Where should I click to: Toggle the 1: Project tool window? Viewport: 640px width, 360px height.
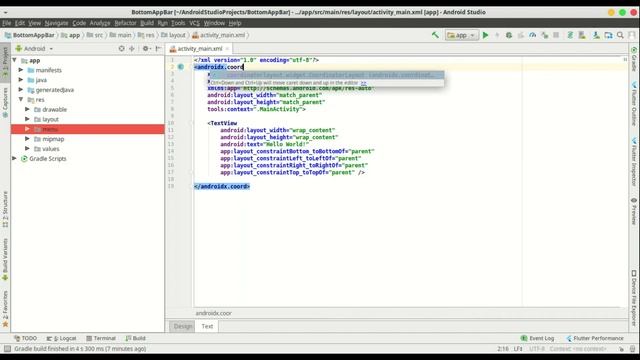[5, 61]
